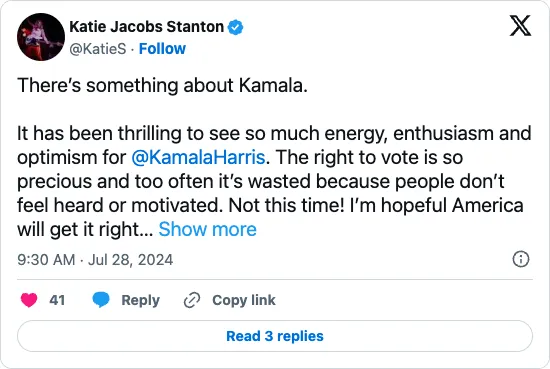Expand tweet with Show more

(x=207, y=229)
